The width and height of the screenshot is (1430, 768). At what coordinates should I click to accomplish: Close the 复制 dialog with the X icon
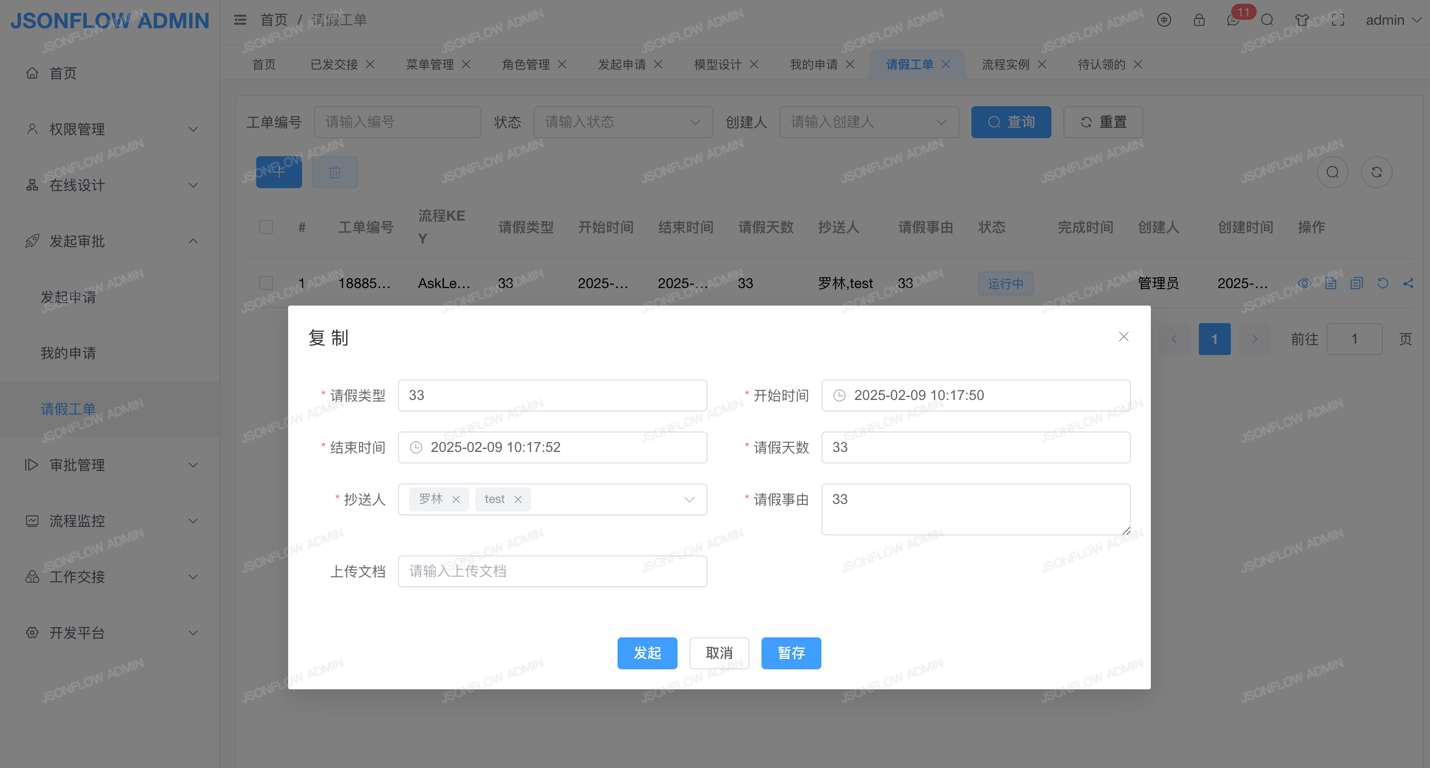pyautogui.click(x=1123, y=337)
